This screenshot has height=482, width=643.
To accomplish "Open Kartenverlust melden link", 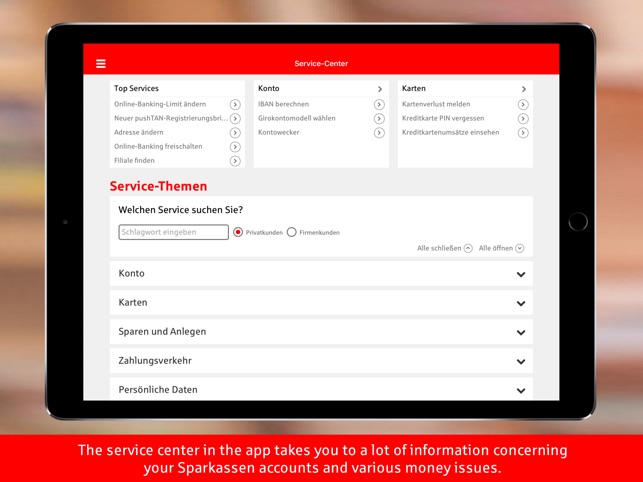I will 436,104.
